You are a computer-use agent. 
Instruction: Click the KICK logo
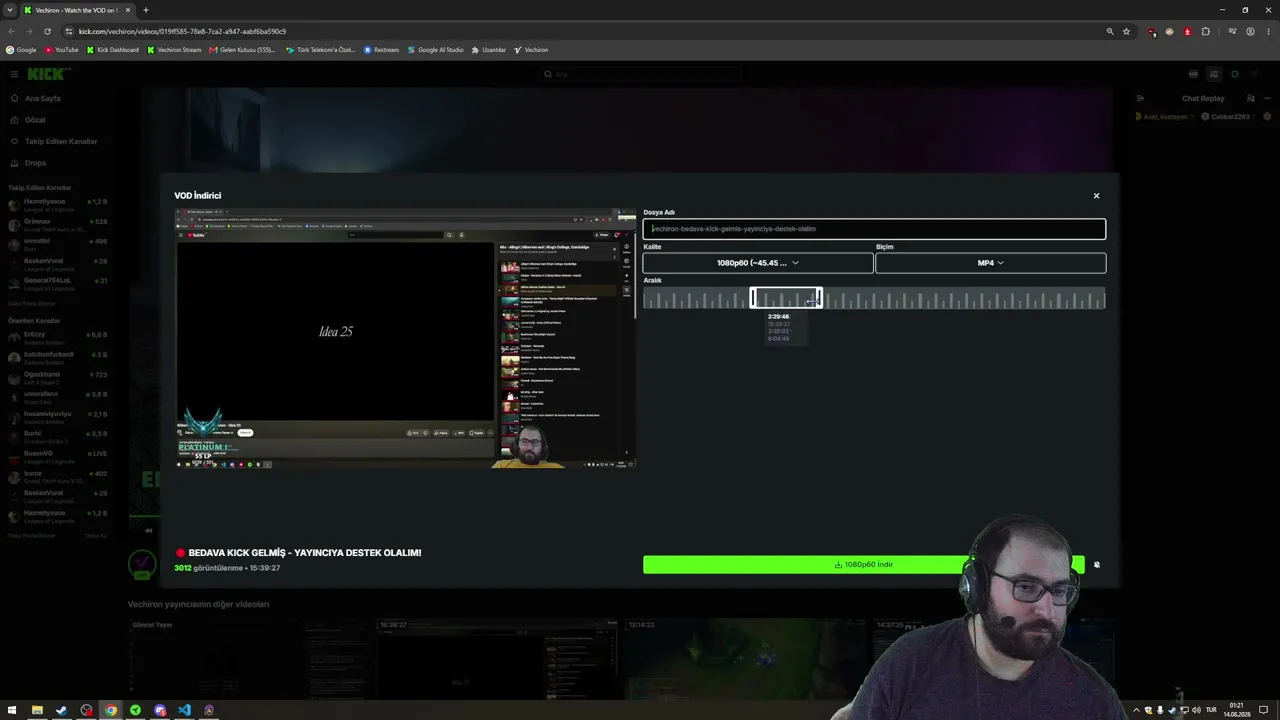pos(47,74)
